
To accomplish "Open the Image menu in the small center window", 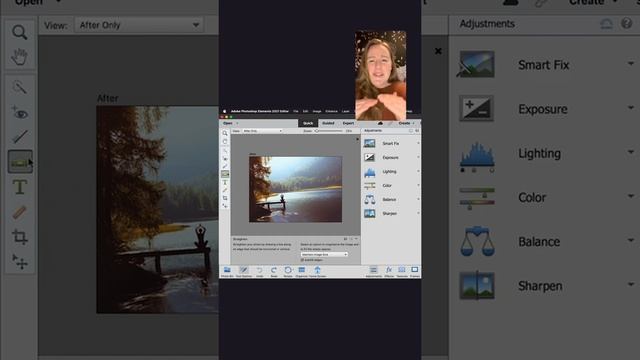I will coord(317,111).
